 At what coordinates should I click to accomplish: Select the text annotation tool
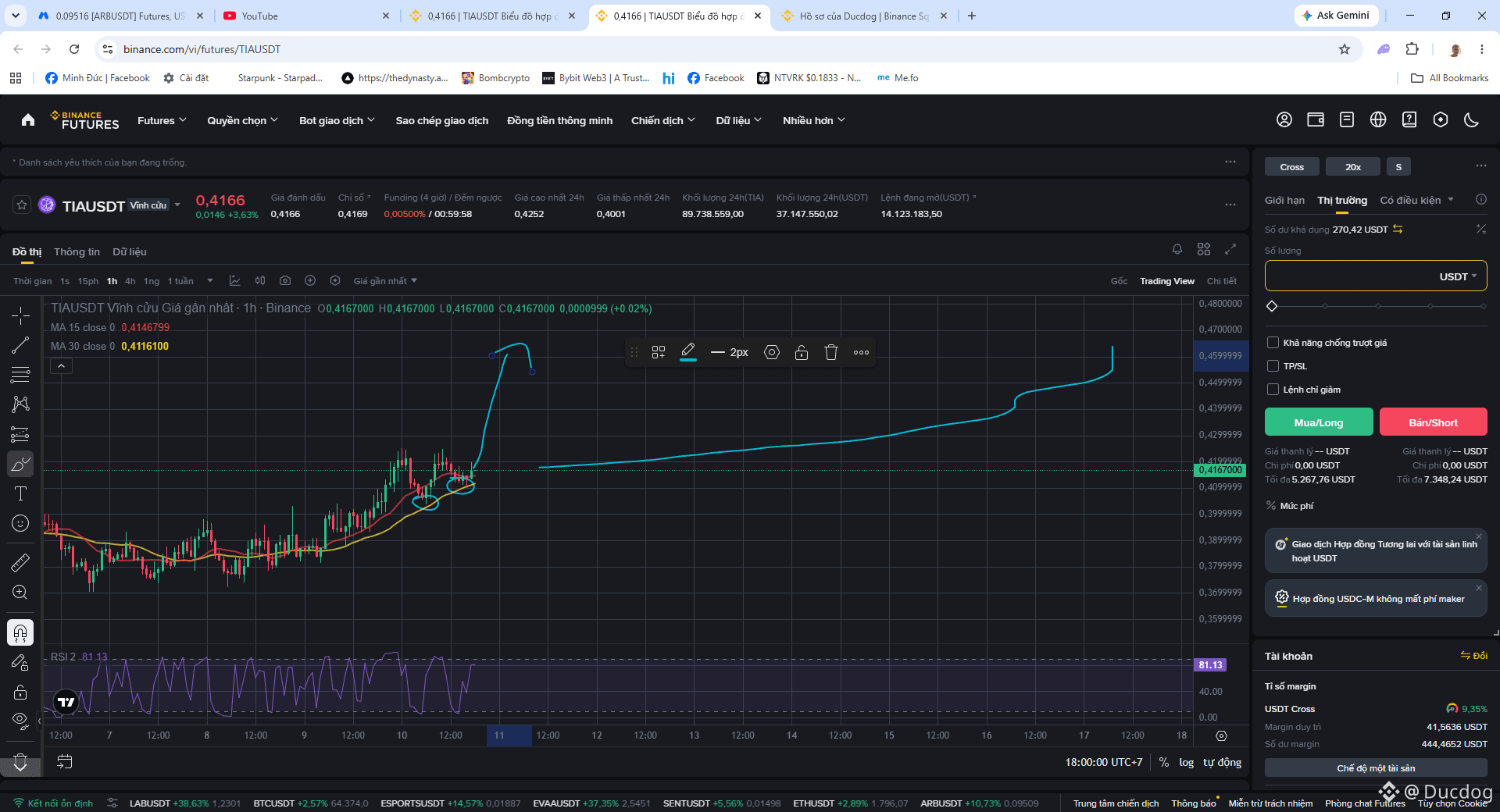(20, 493)
